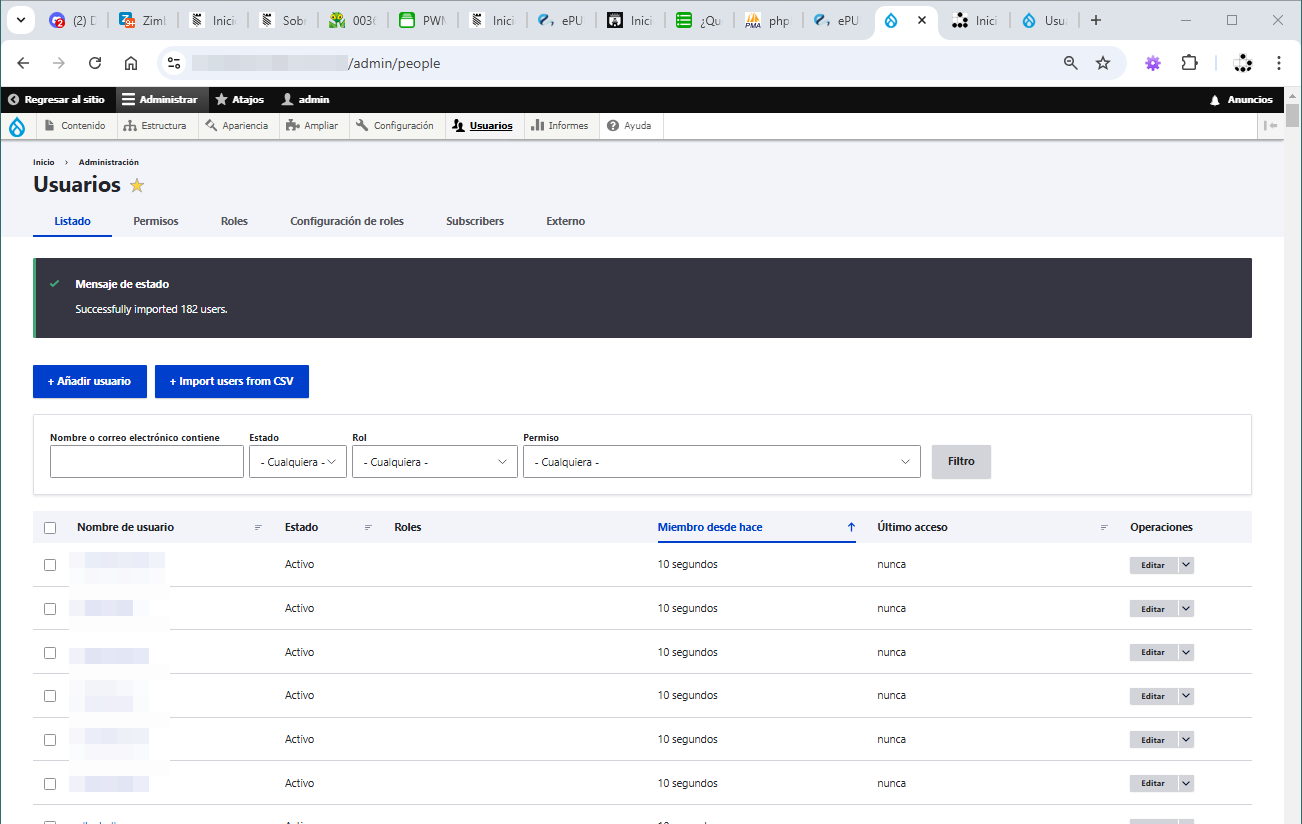Click Regresar al sitio in admin toolbar
Image resolution: width=1302 pixels, height=824 pixels.
pyautogui.click(x=56, y=99)
